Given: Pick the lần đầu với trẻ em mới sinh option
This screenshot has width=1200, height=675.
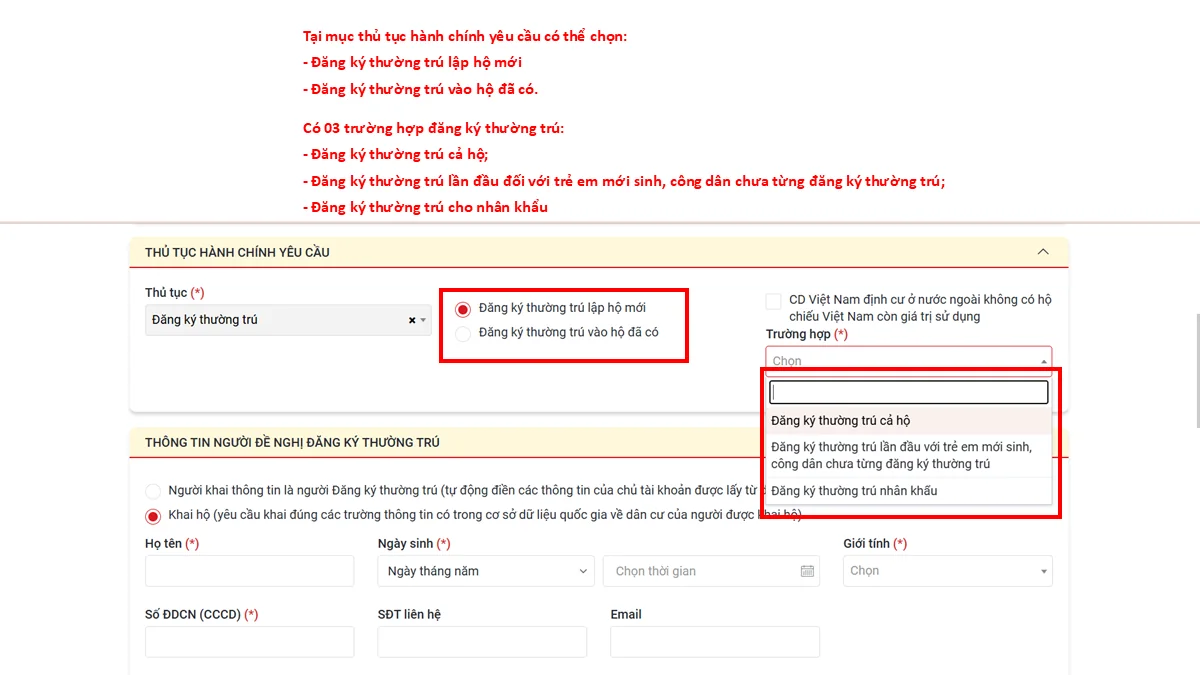Looking at the screenshot, I should click(x=909, y=456).
